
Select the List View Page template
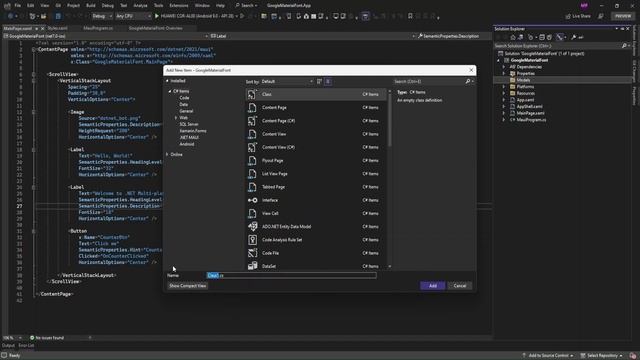(x=316, y=174)
